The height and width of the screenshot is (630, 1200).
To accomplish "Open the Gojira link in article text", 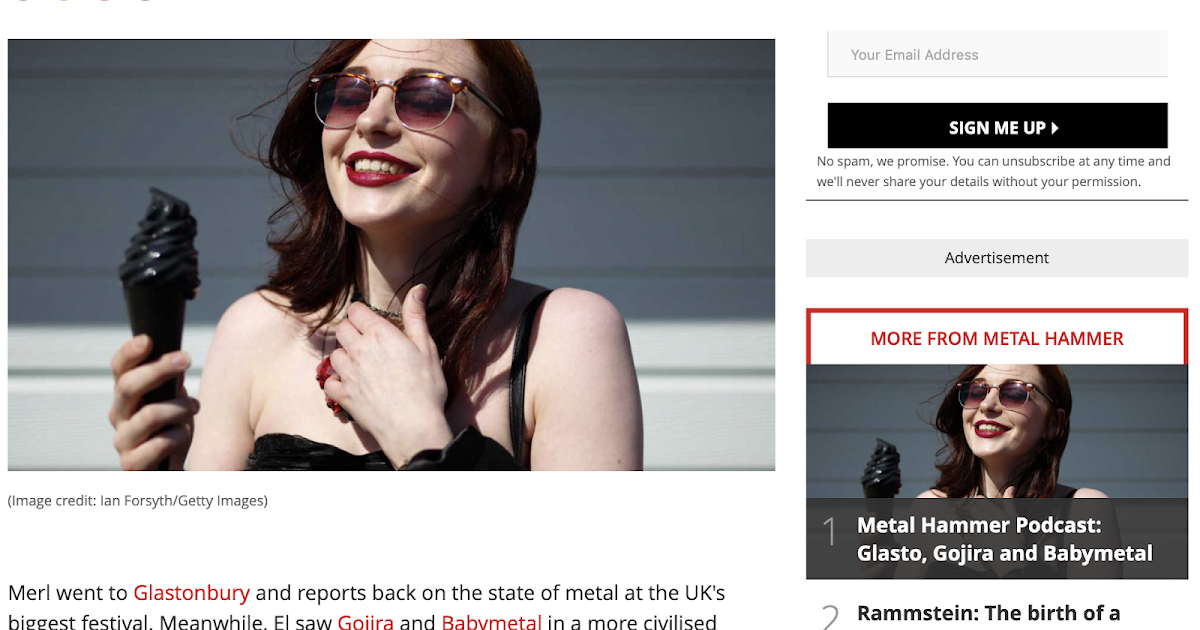I will (365, 622).
